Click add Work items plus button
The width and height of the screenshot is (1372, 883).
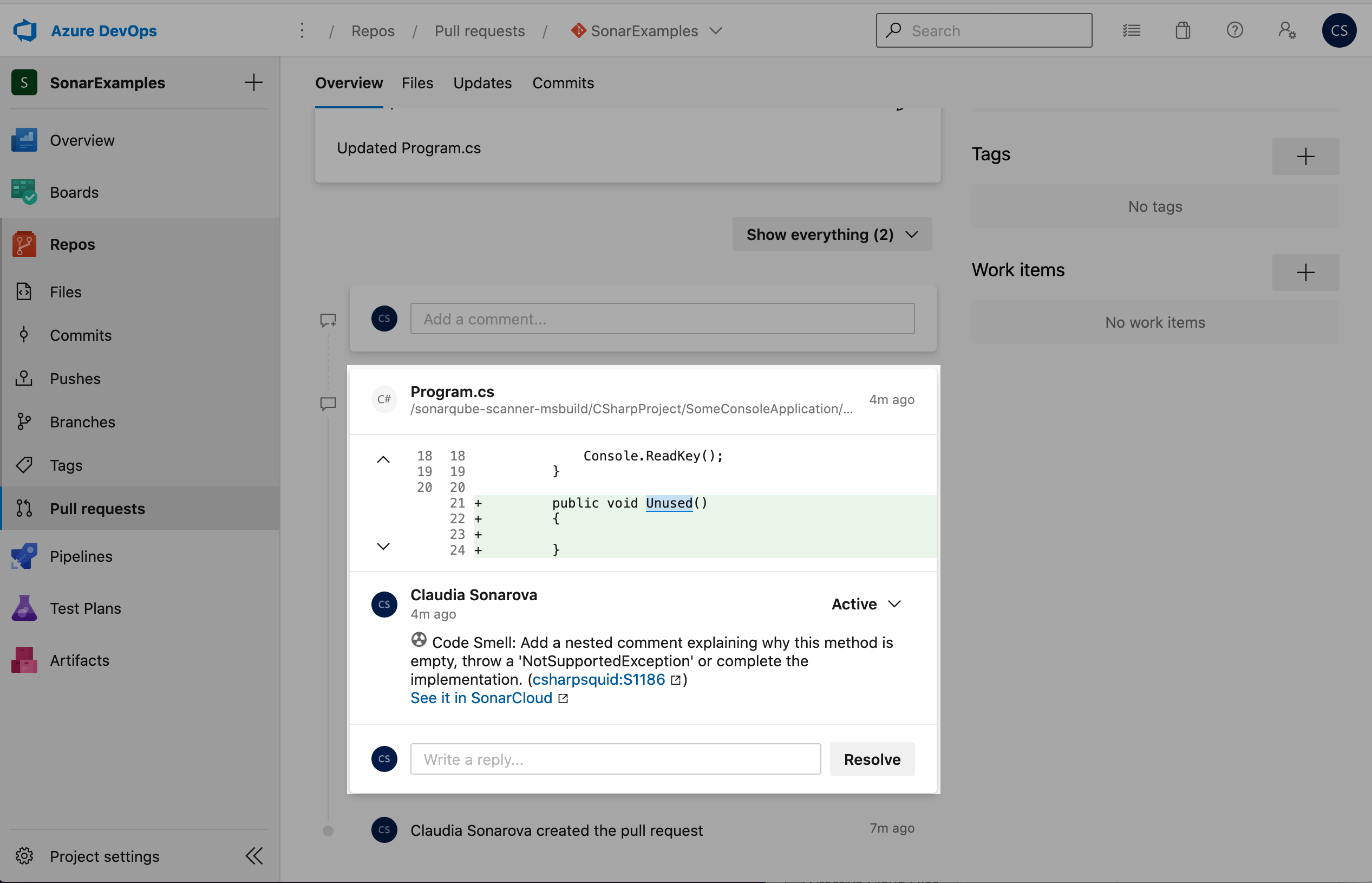tap(1306, 272)
